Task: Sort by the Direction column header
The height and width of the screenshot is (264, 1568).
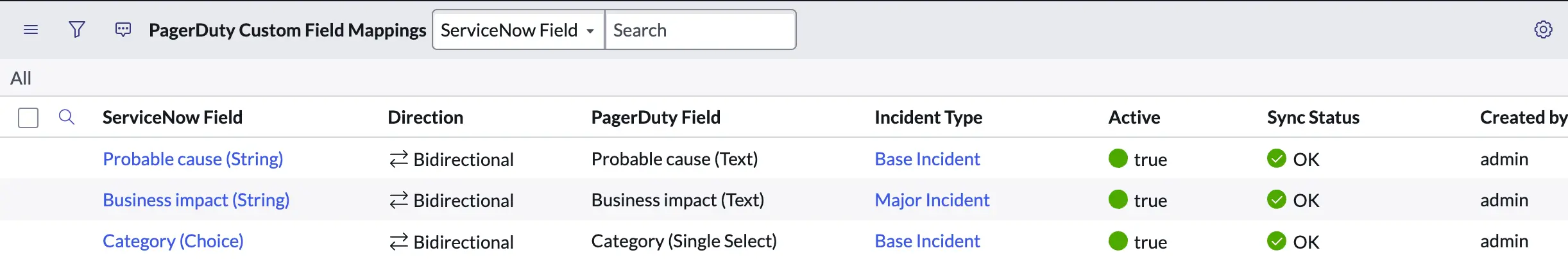Action: click(x=425, y=117)
